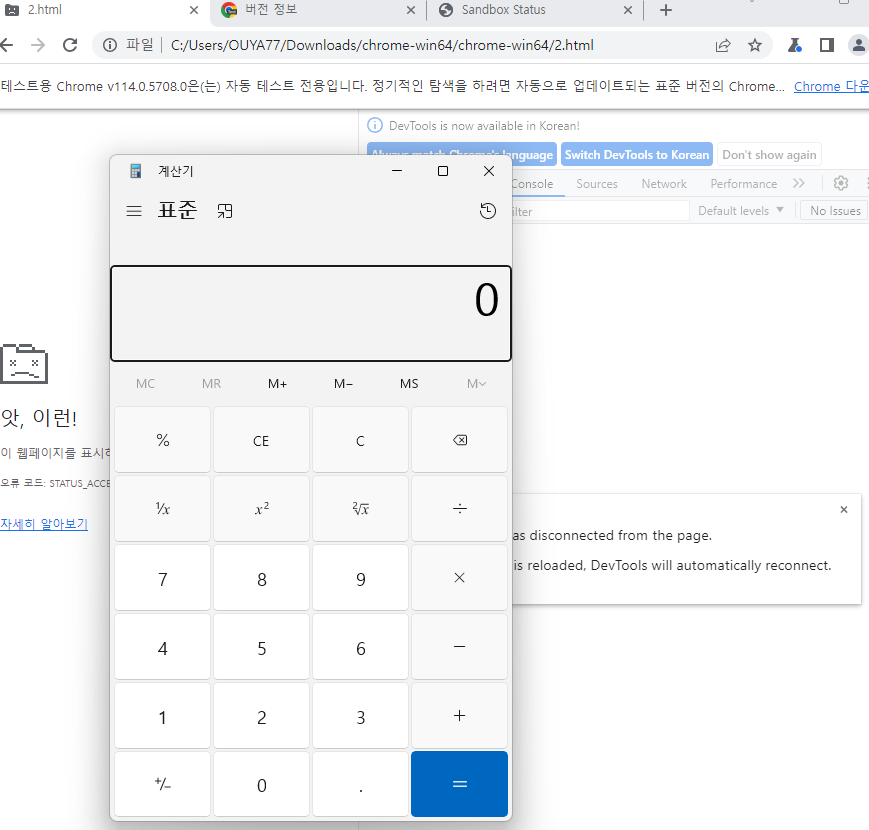
Task: Open Chrome Labs flask icon
Action: [x=795, y=45]
